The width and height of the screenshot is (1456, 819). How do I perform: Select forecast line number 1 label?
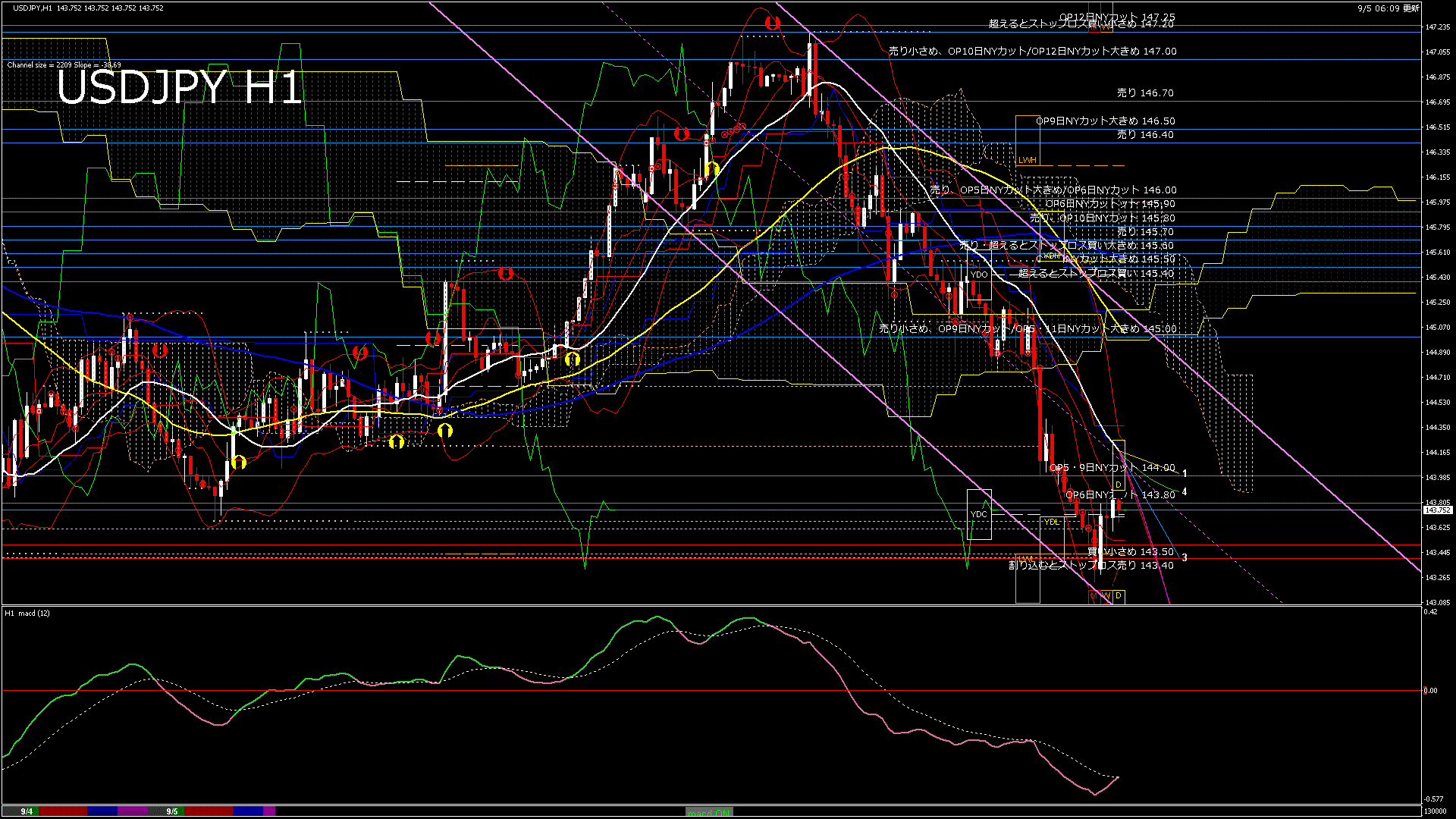click(1185, 472)
